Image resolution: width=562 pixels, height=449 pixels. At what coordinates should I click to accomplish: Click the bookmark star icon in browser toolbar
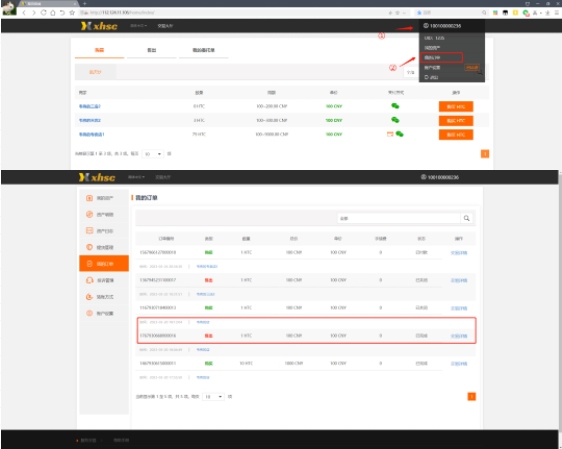tap(72, 13)
